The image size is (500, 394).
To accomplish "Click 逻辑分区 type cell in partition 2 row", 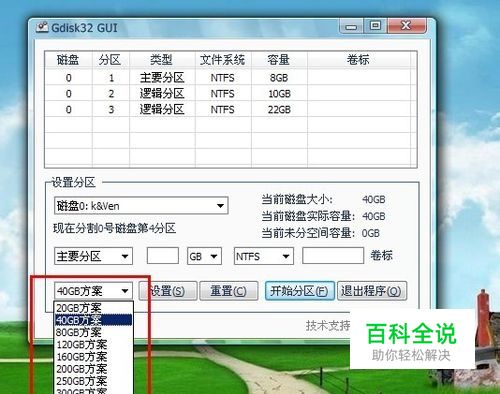I will click(x=162, y=94).
